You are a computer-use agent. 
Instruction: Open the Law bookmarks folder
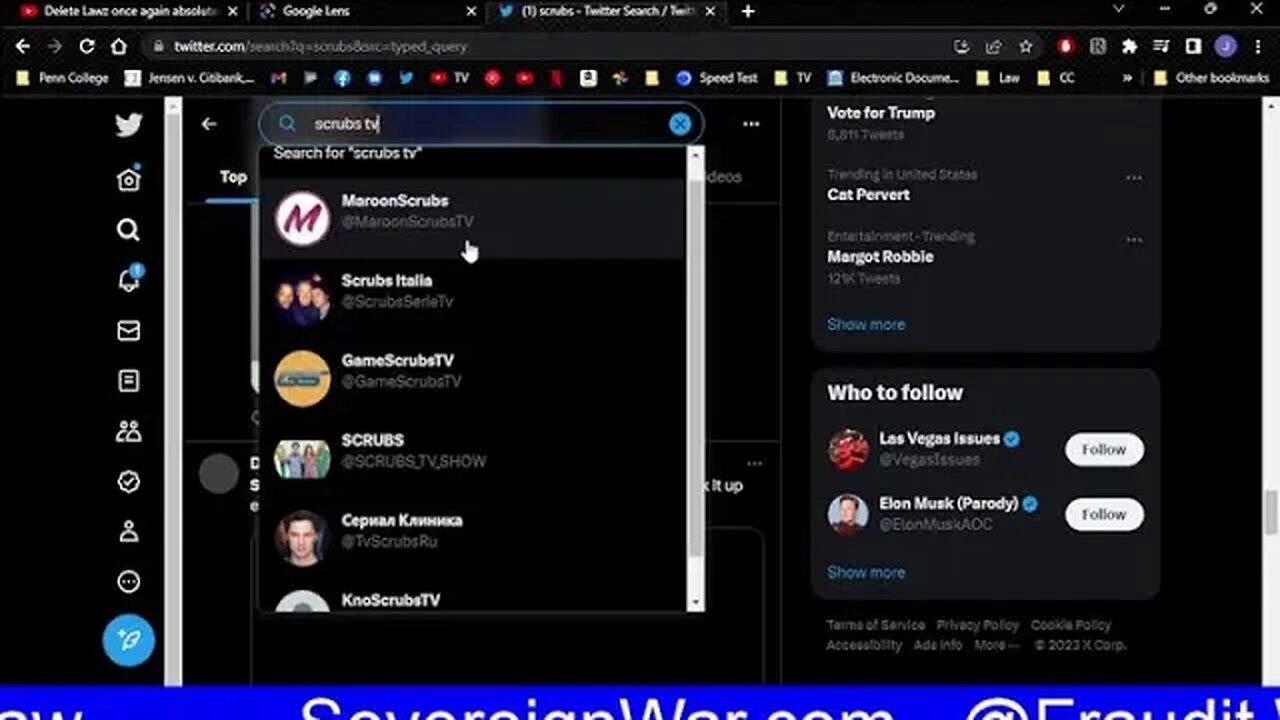[998, 78]
